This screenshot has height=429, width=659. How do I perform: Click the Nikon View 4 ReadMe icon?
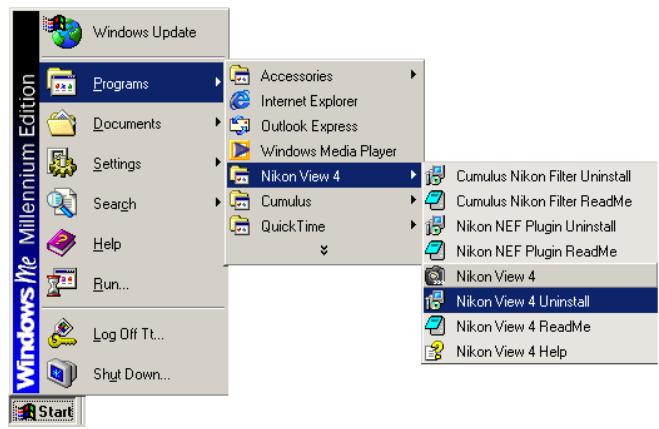[x=435, y=326]
